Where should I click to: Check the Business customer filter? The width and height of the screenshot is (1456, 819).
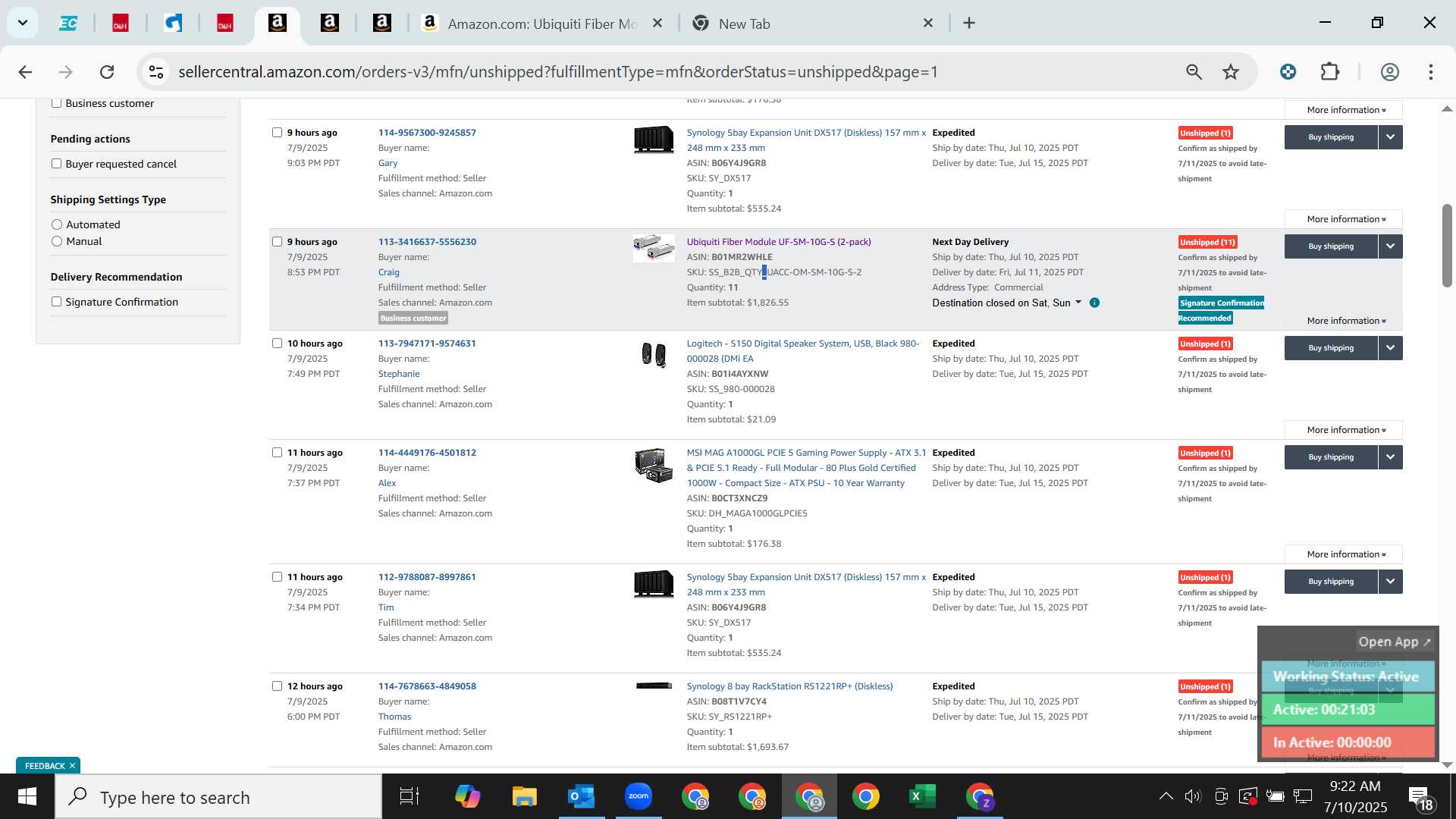pos(56,103)
